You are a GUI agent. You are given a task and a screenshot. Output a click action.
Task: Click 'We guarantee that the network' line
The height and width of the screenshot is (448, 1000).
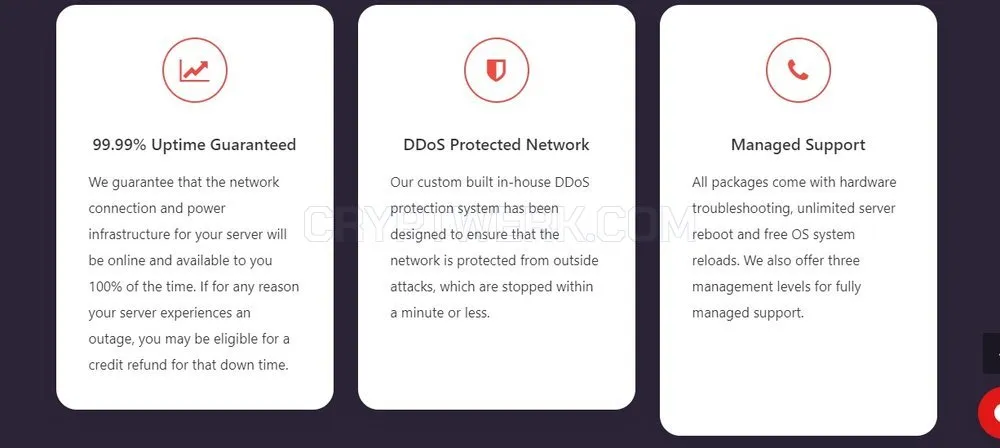[x=184, y=183]
